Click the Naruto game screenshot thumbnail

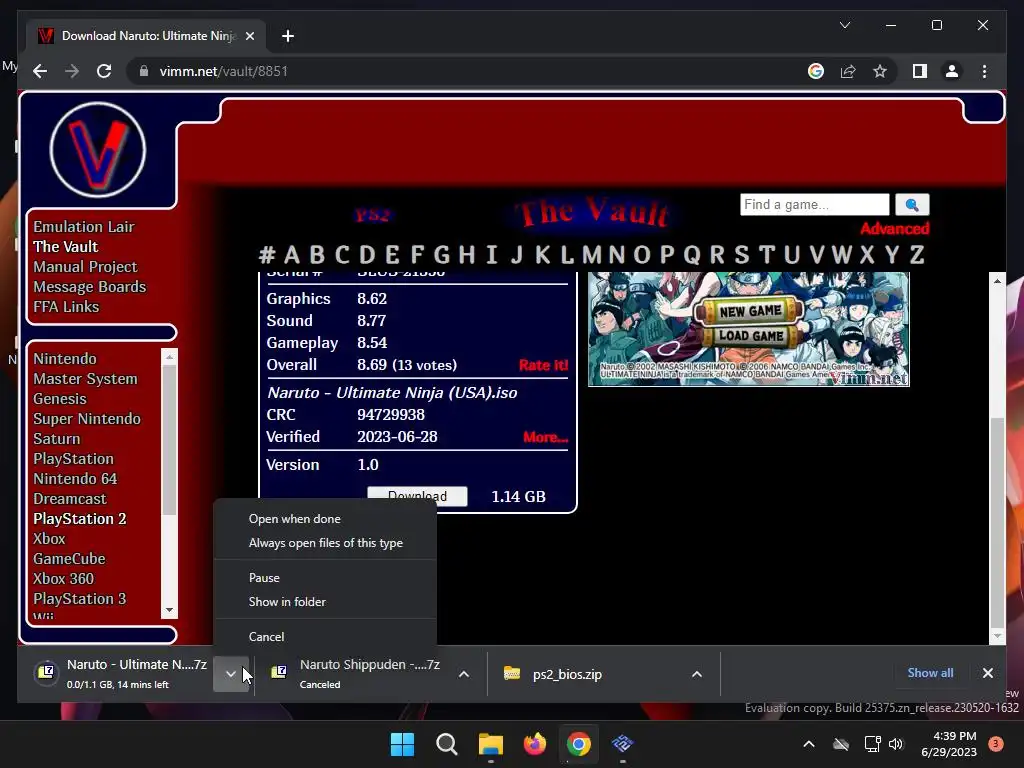tap(748, 329)
